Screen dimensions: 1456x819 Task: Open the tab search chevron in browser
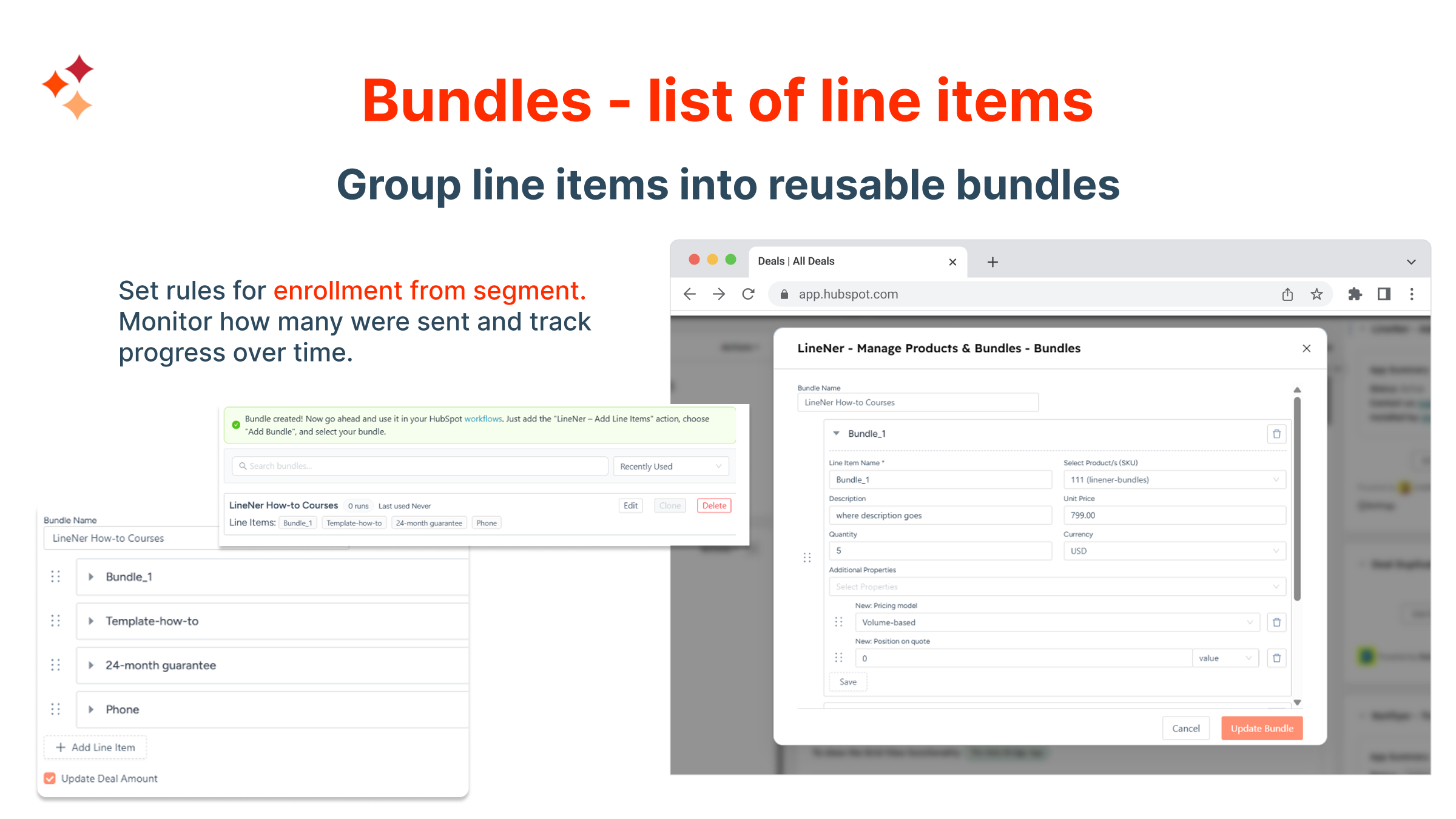pos(1411,262)
